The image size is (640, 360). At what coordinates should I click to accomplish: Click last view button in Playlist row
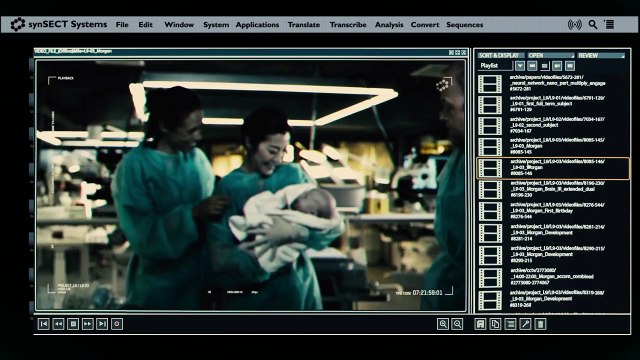click(570, 65)
